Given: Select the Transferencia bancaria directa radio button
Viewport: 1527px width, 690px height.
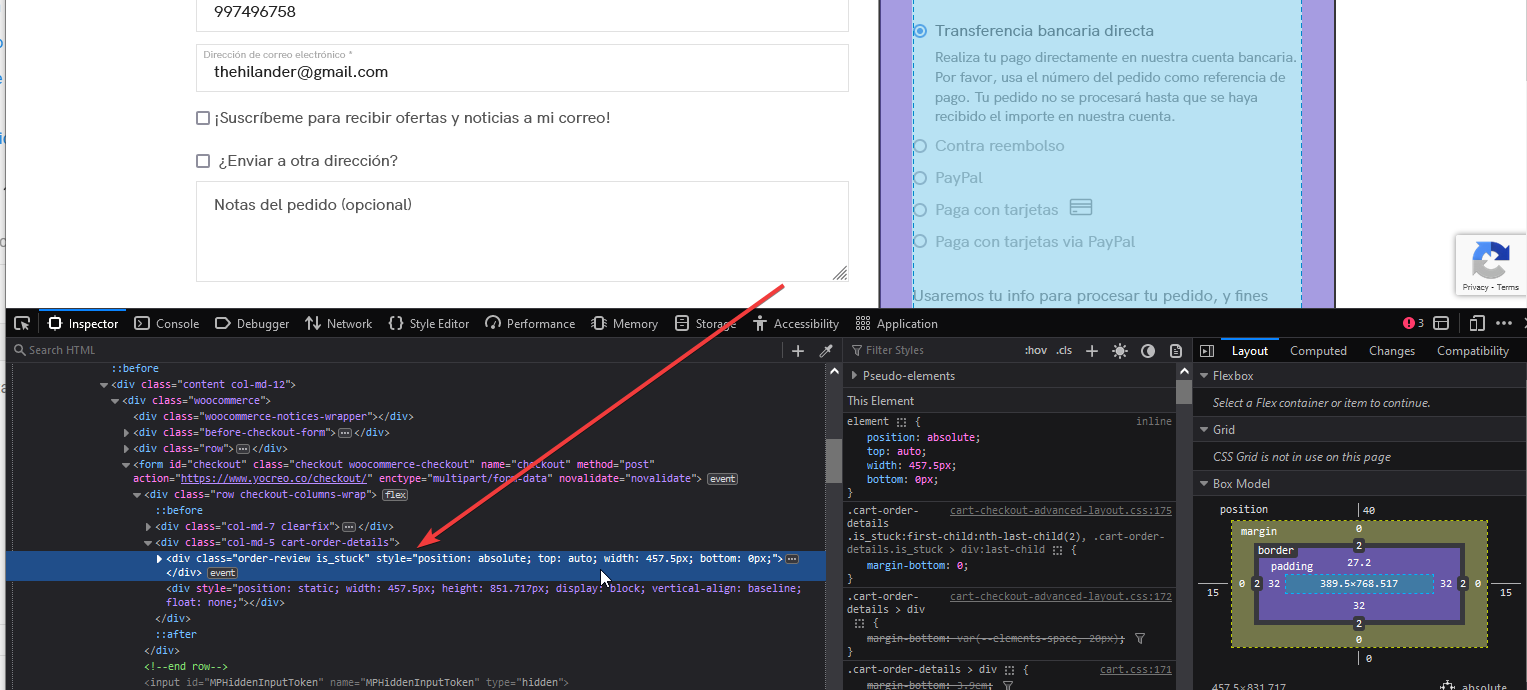Looking at the screenshot, I should click(920, 31).
